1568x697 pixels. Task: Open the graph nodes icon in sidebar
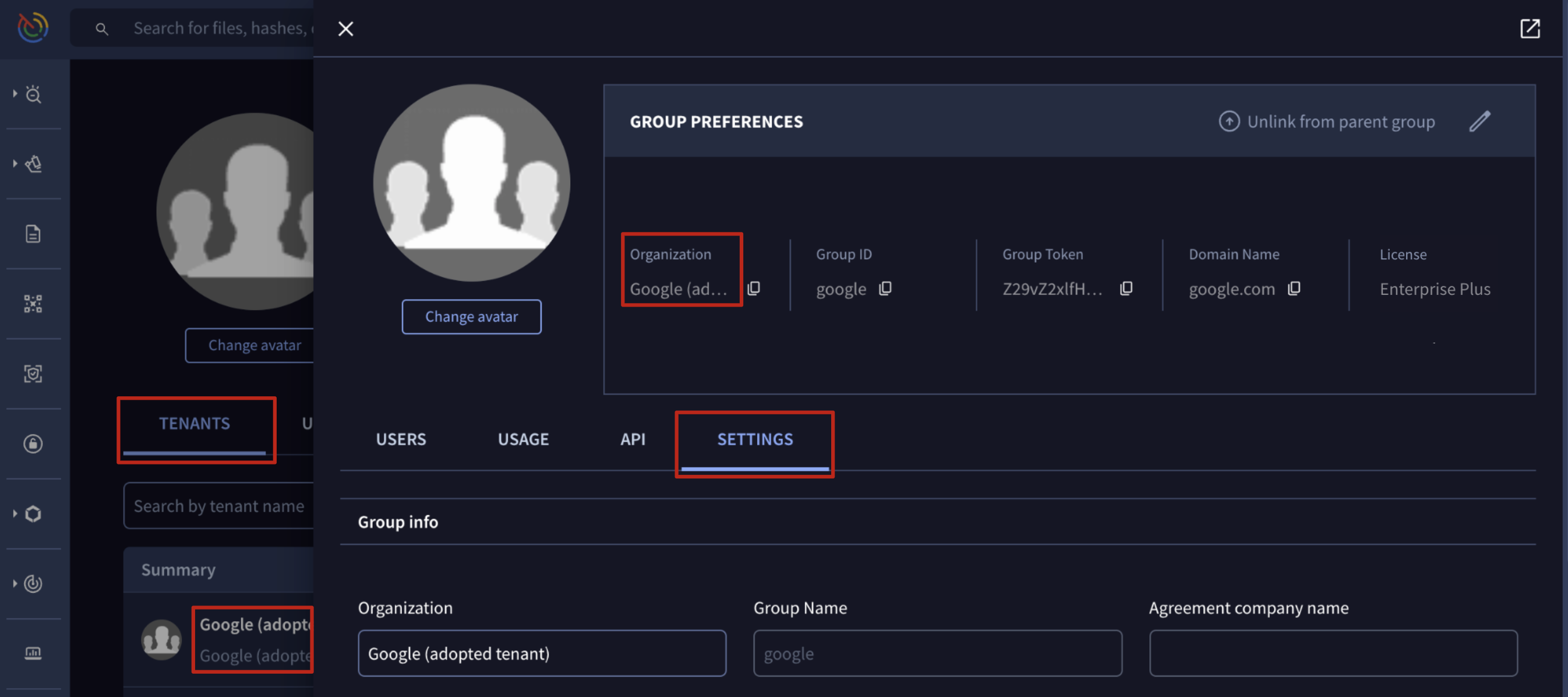pos(33,304)
